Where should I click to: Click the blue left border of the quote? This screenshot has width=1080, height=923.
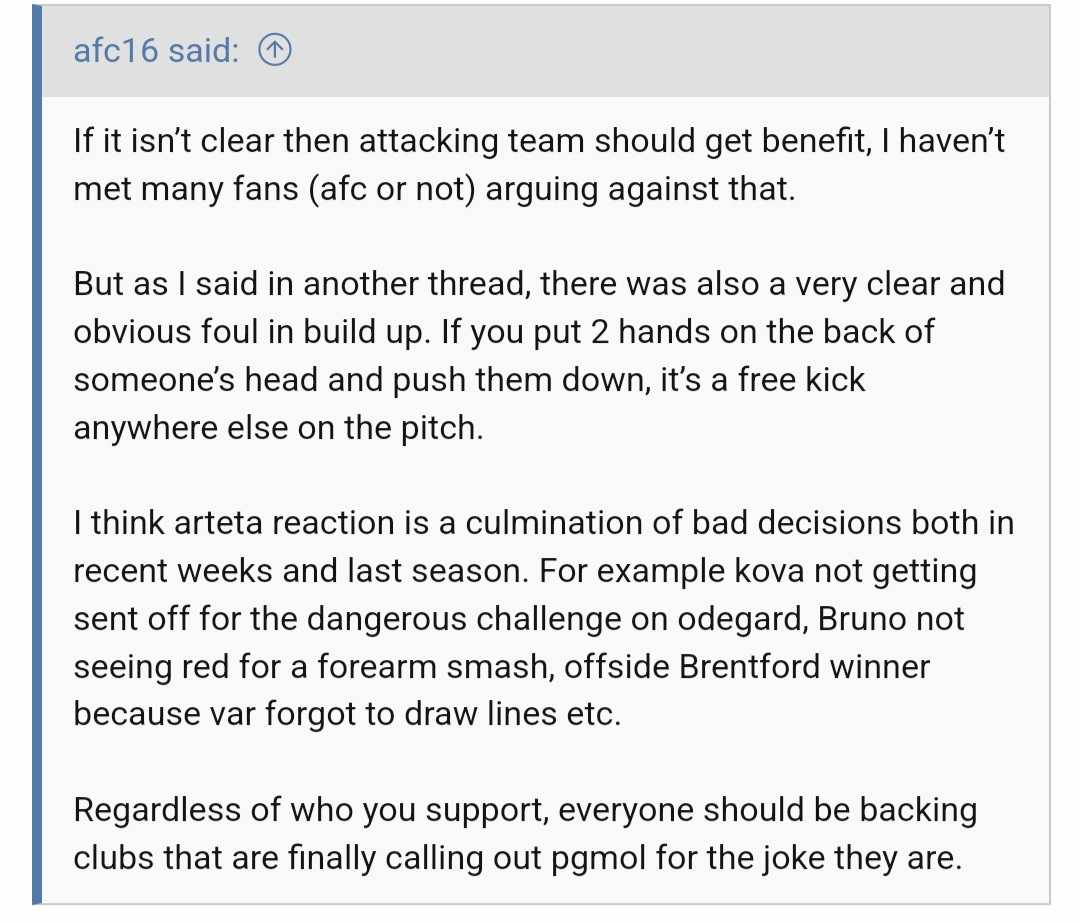(37, 455)
